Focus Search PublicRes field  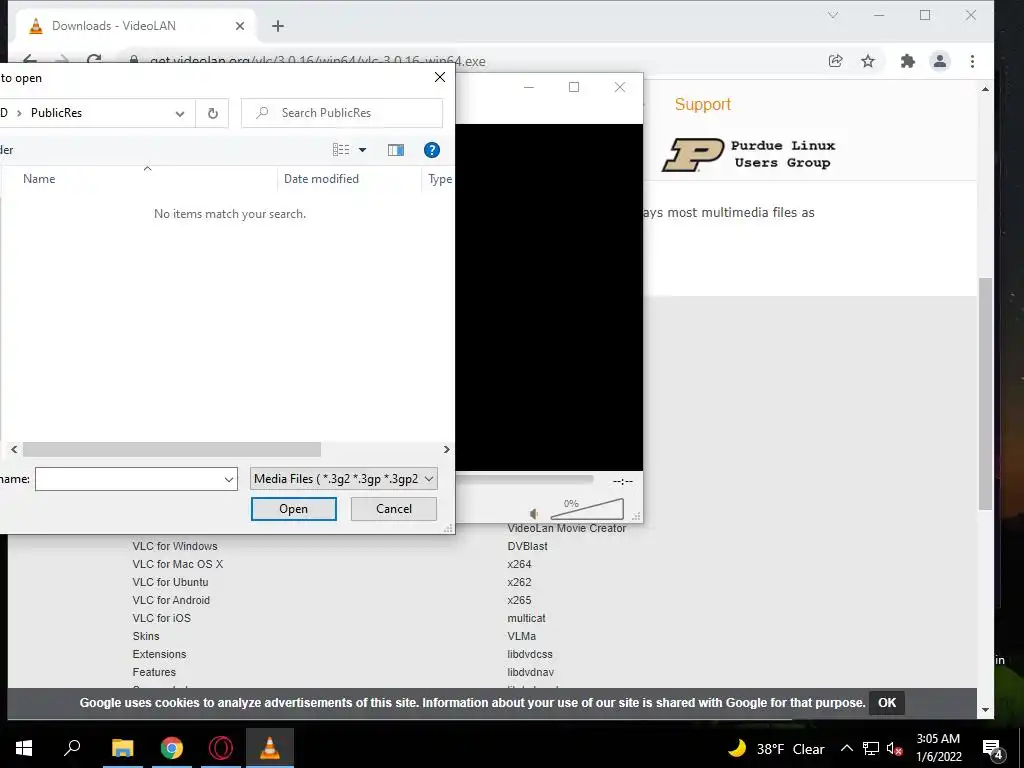point(342,113)
